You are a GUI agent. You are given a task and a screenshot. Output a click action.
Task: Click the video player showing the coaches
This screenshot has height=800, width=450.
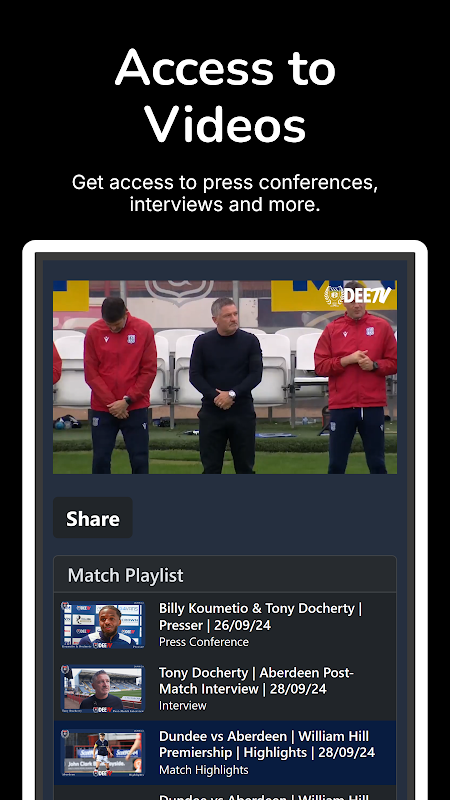coord(225,377)
